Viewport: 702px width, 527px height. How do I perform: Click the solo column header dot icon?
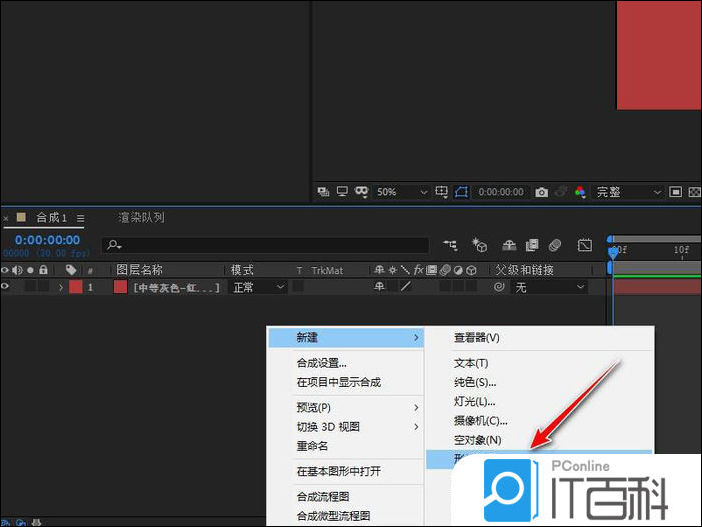pos(30,270)
